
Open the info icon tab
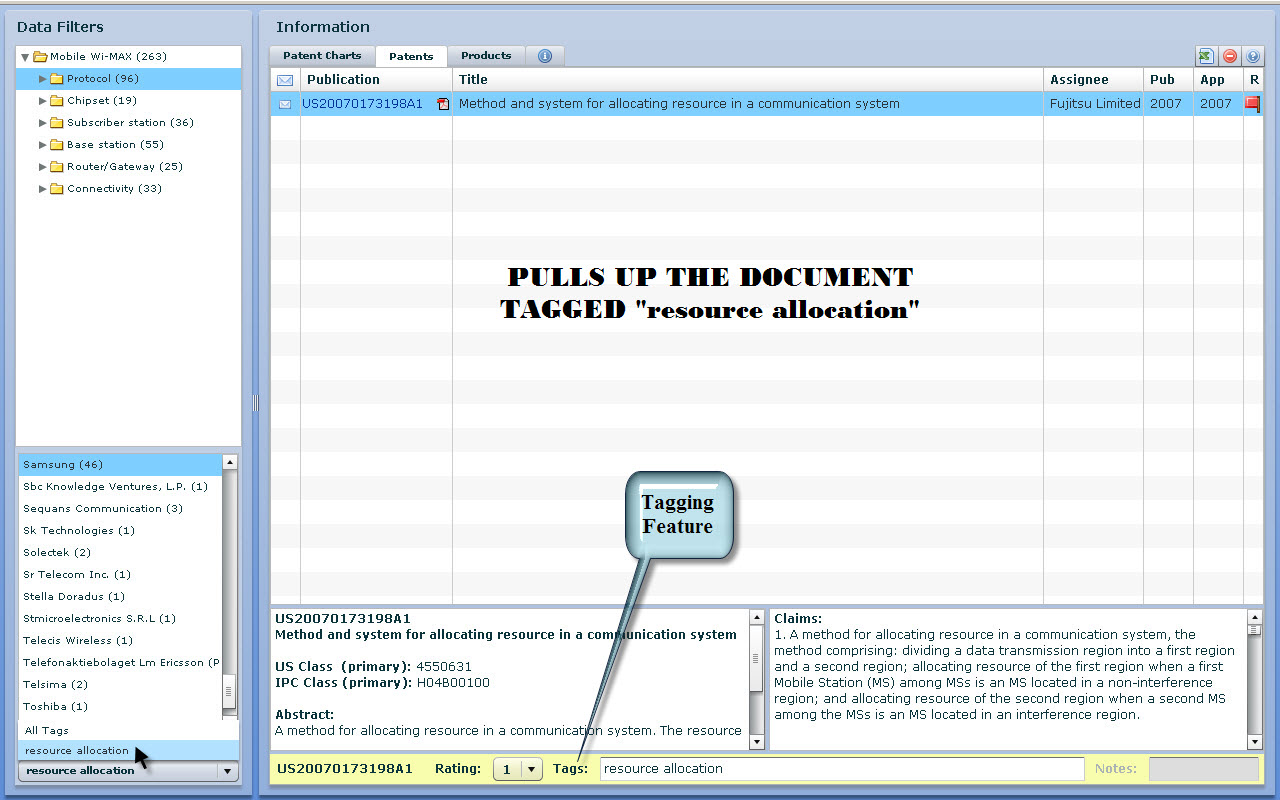[545, 56]
